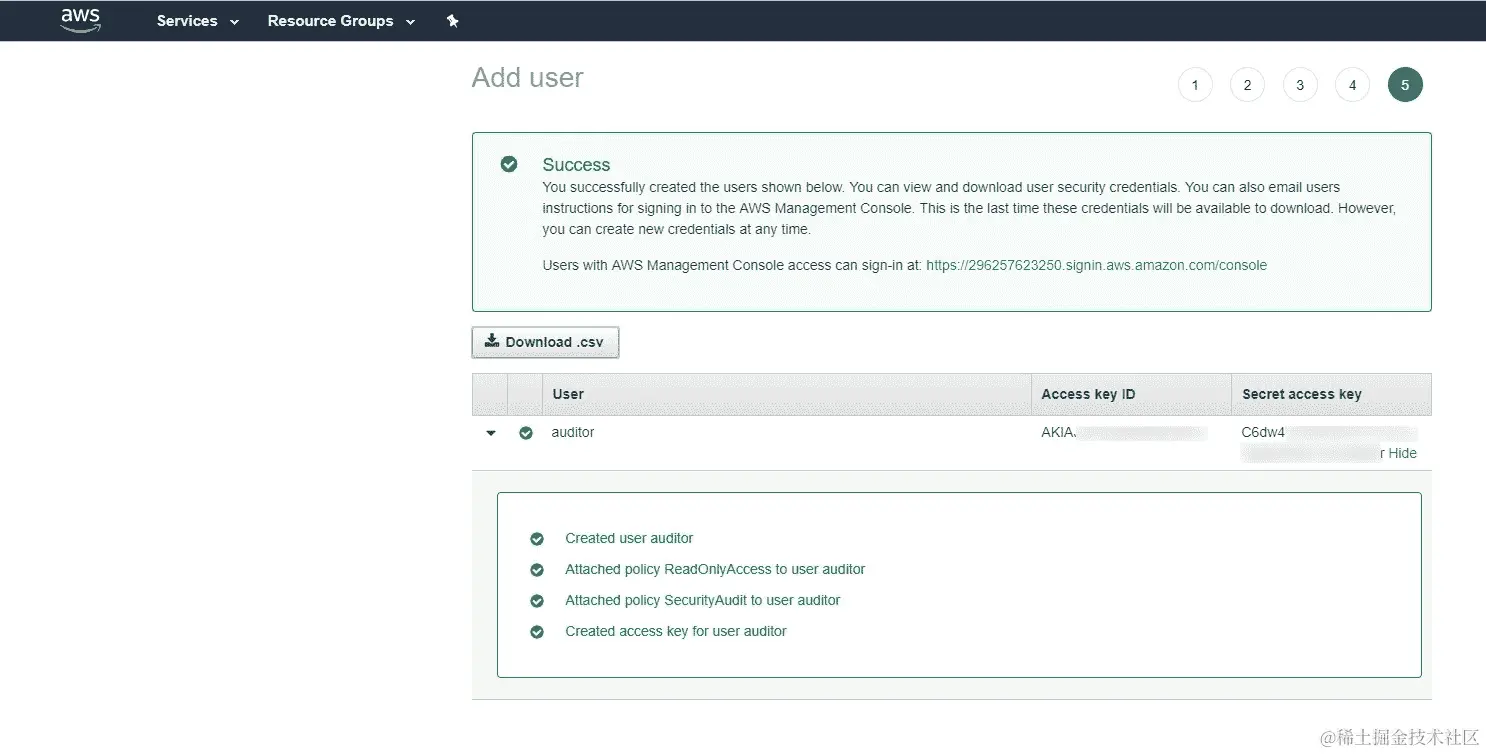This screenshot has height=754, width=1486.
Task: Click the checkmark beside ReadOnlyAccess policy
Action: [537, 570]
